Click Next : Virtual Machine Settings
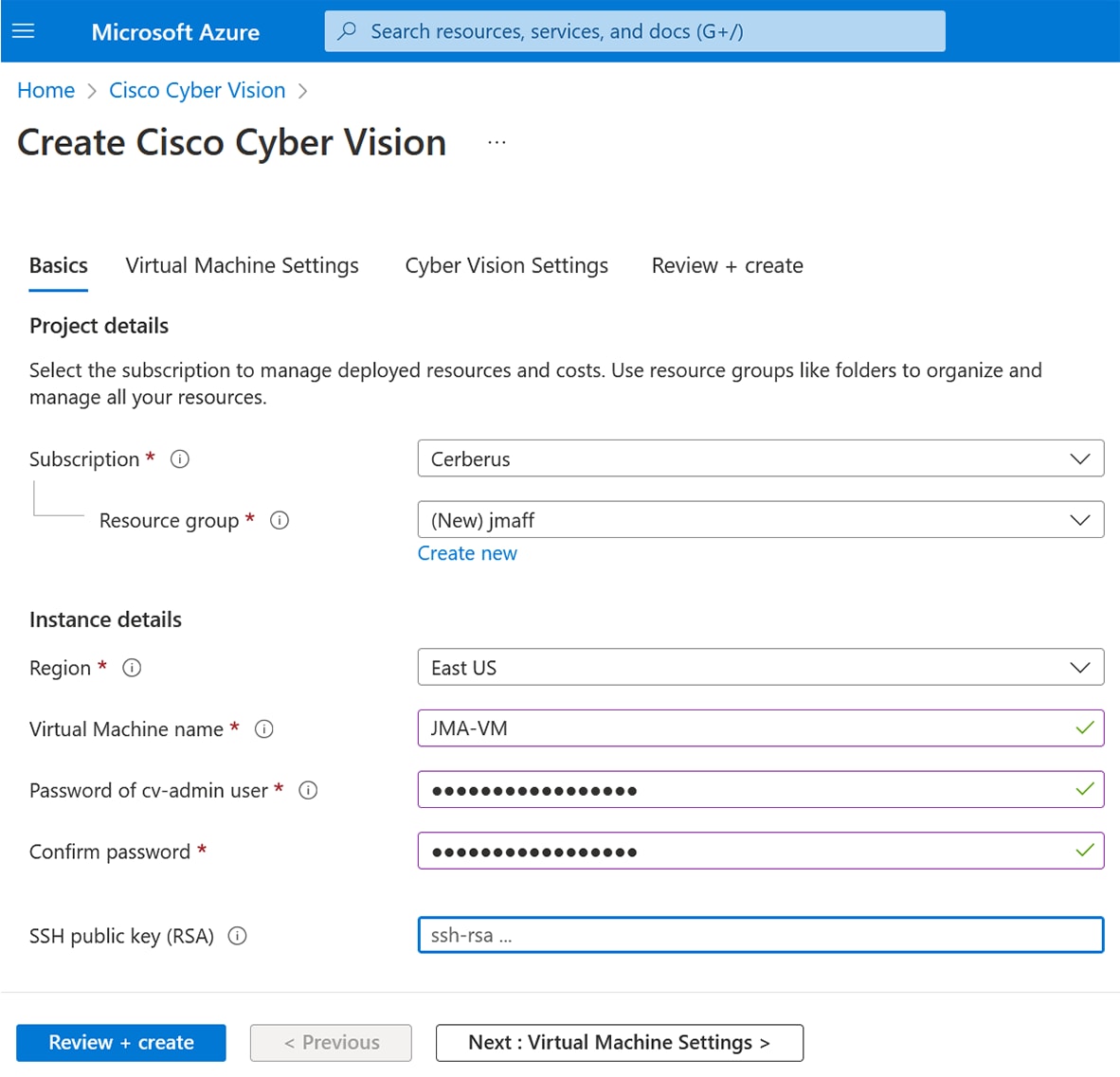 coord(619,1042)
